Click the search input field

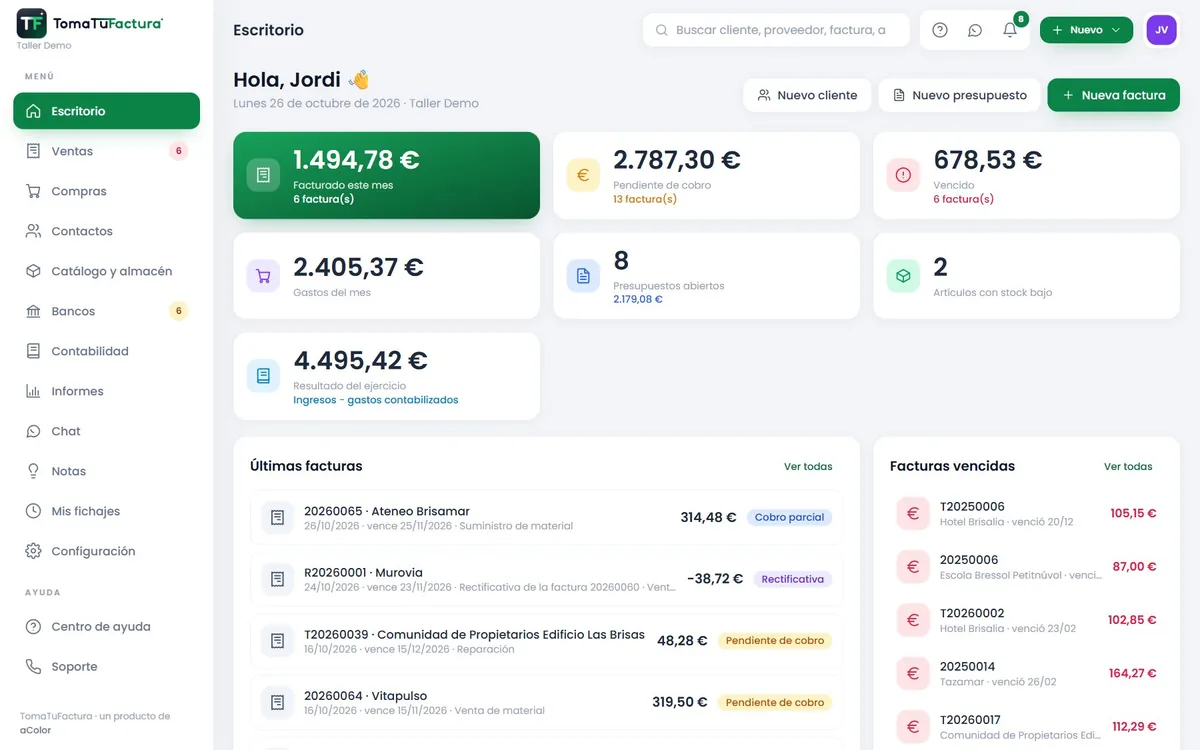(x=776, y=30)
